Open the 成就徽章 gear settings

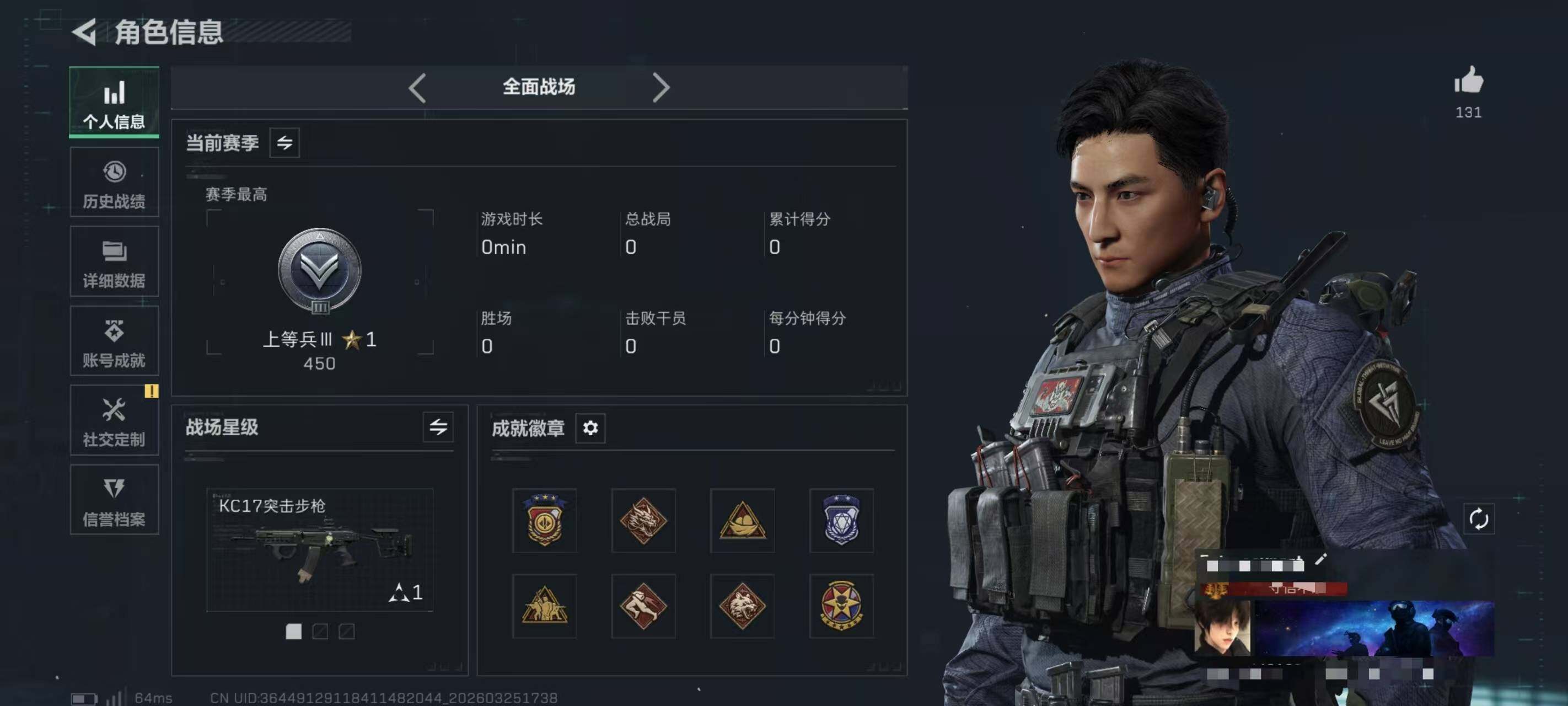pos(590,428)
